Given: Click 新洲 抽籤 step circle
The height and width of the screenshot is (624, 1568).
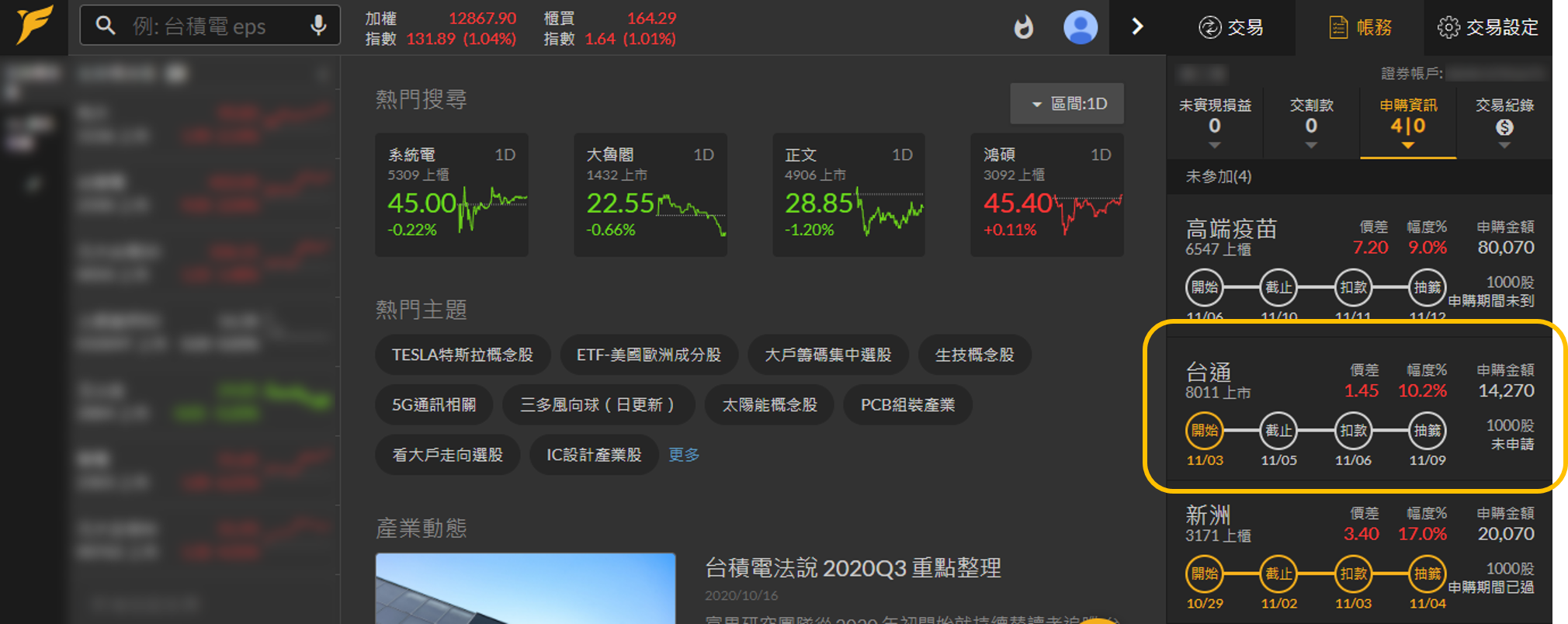Looking at the screenshot, I should point(1428,574).
